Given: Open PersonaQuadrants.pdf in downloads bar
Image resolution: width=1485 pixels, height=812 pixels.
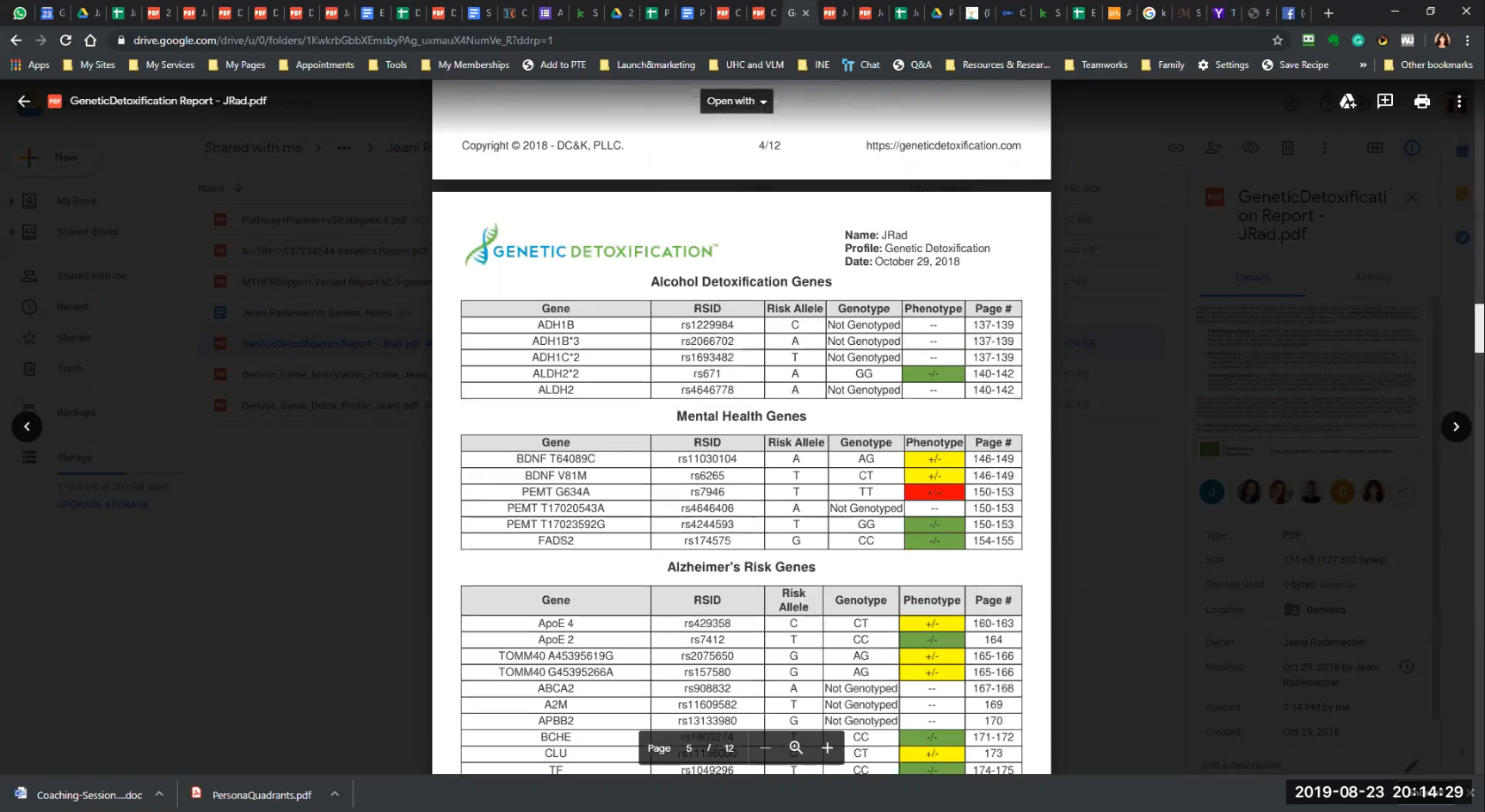Looking at the screenshot, I should click(x=252, y=795).
